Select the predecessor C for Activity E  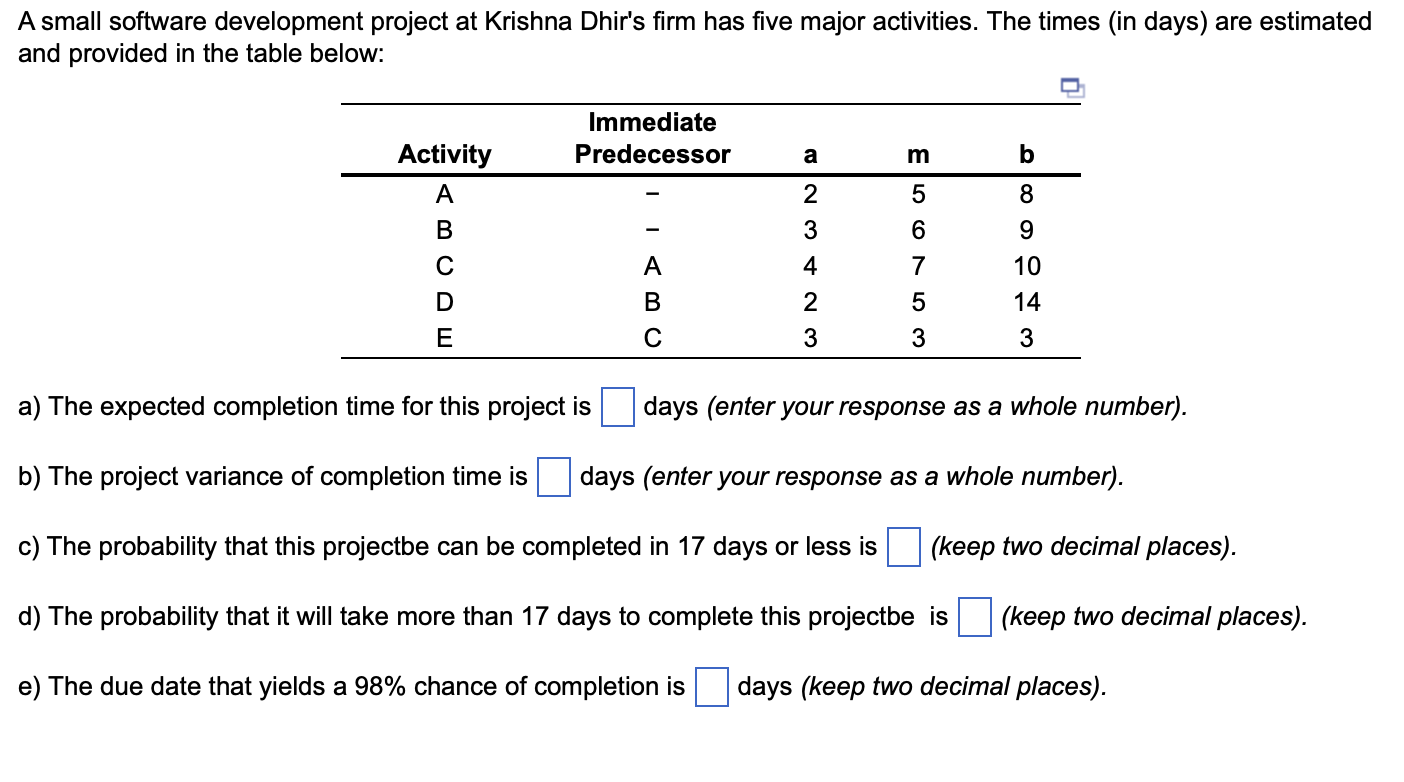pos(652,338)
